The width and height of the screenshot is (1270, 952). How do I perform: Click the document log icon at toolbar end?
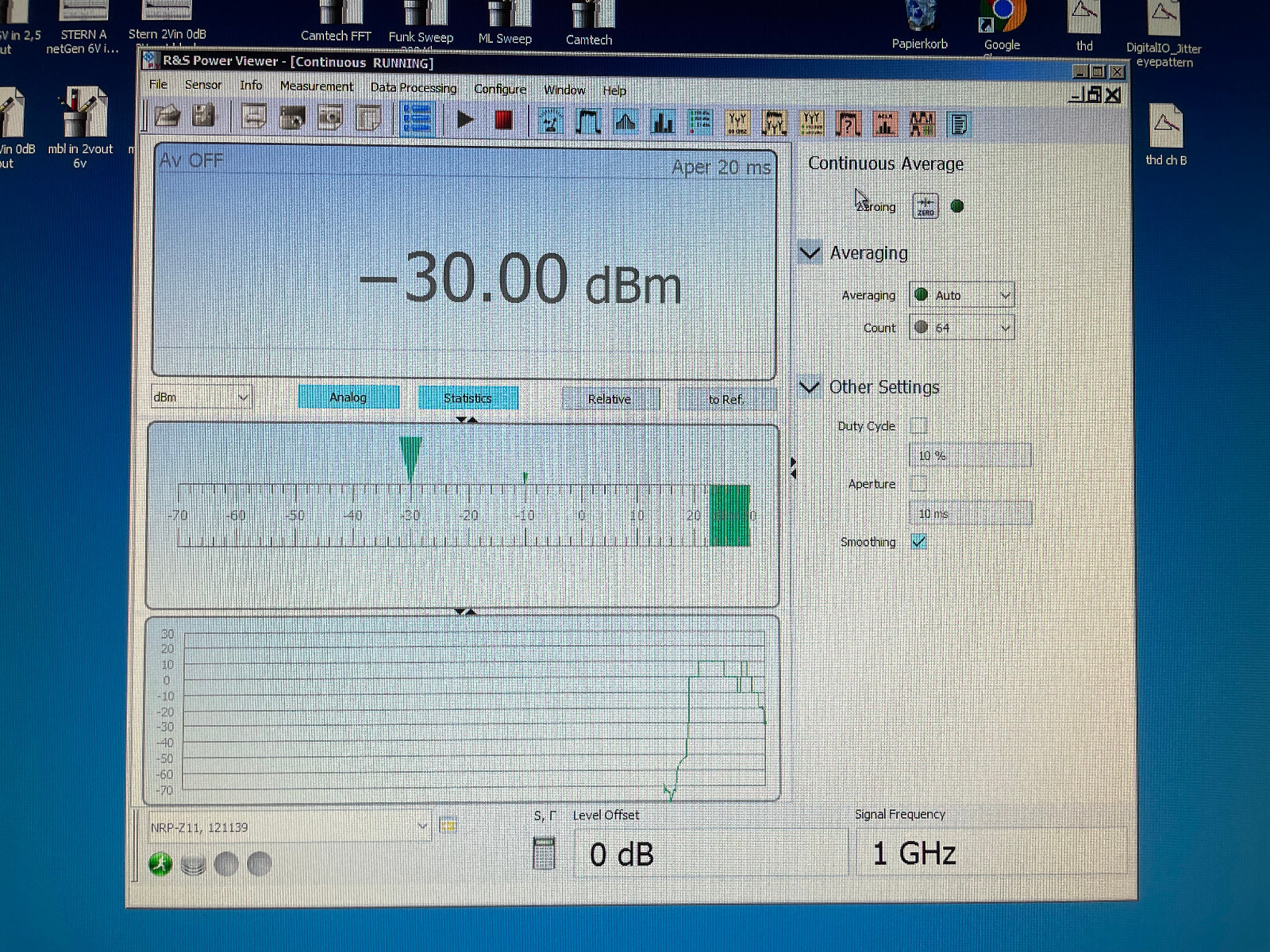pos(959,125)
